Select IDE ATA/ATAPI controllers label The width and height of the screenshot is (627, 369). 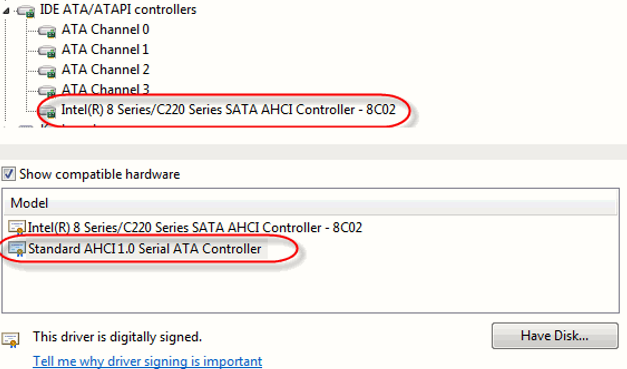click(x=118, y=9)
